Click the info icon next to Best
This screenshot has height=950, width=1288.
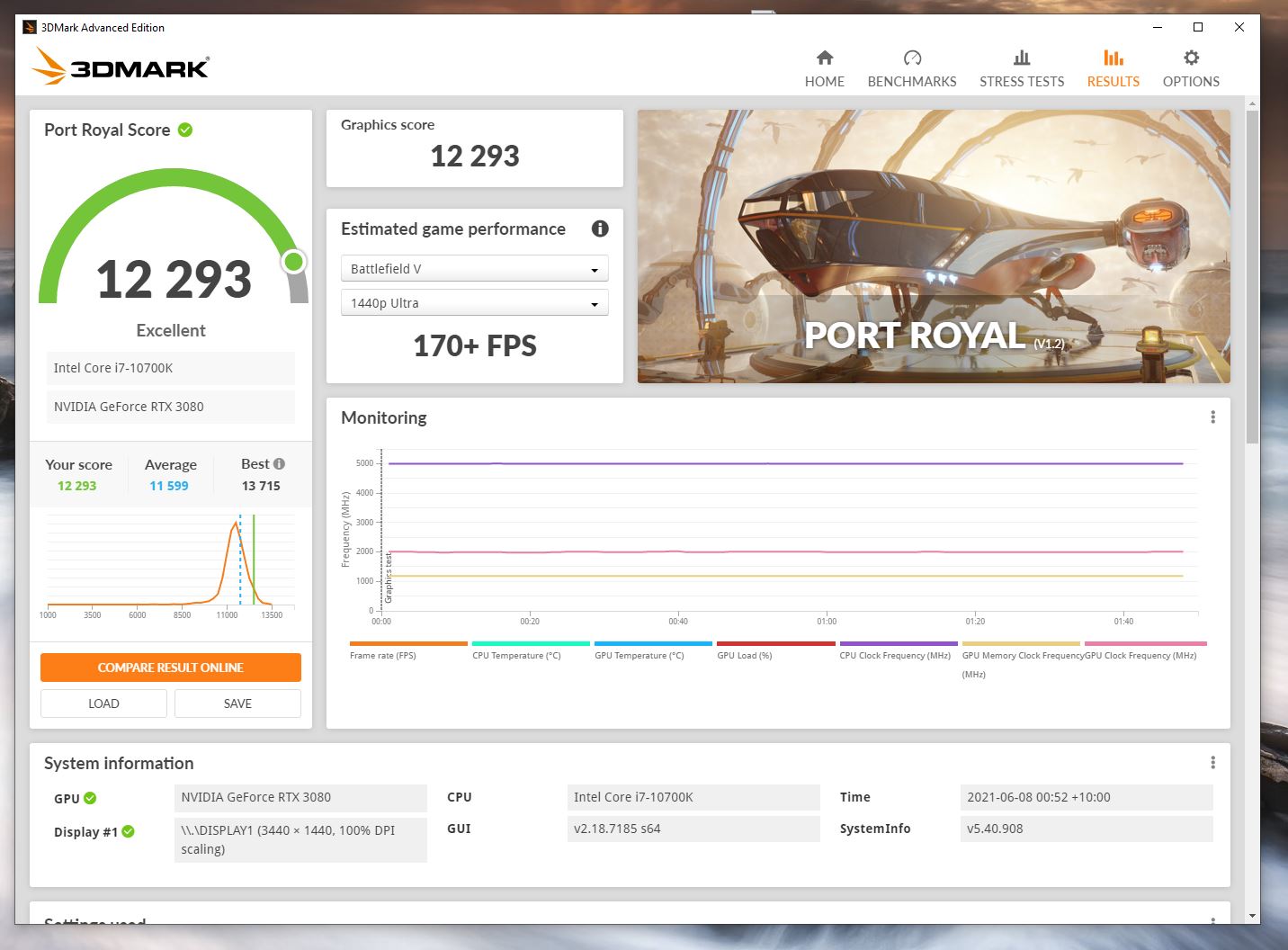pyautogui.click(x=279, y=463)
